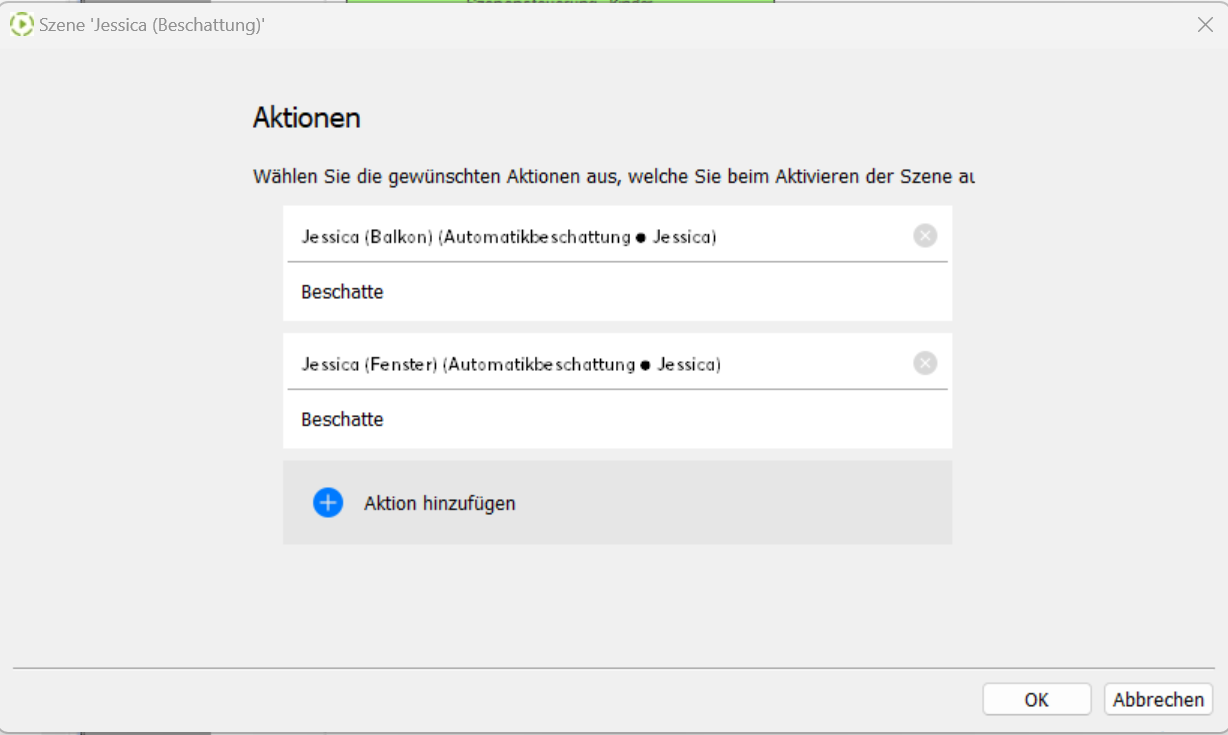Click the green bar behind the dialog
Viewport: 1228px width, 735px height.
(560, 2)
